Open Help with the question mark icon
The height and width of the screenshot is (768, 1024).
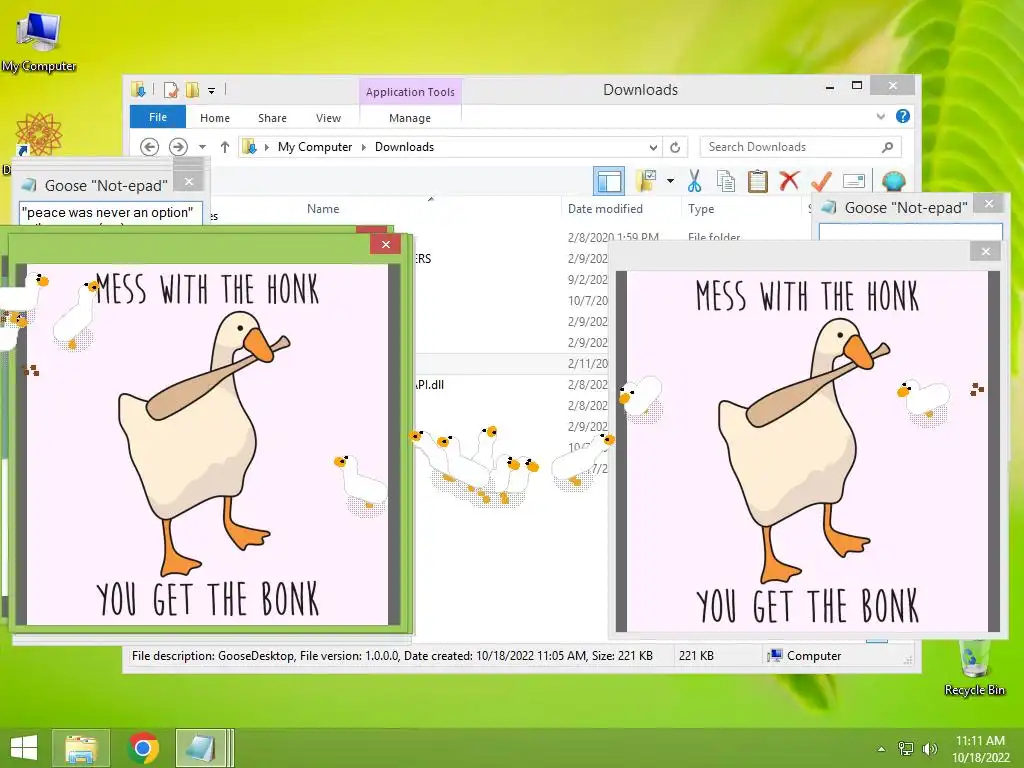(x=903, y=116)
